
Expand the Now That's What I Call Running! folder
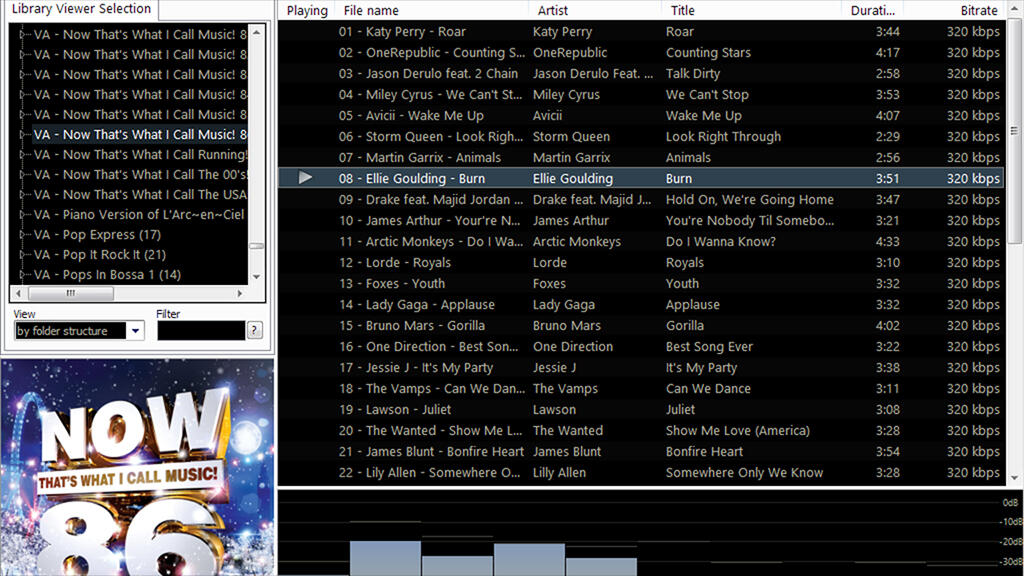point(22,155)
